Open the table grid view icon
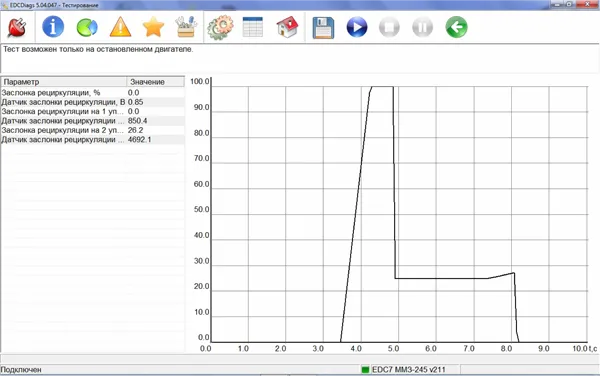The height and width of the screenshot is (376, 600). coord(253,27)
